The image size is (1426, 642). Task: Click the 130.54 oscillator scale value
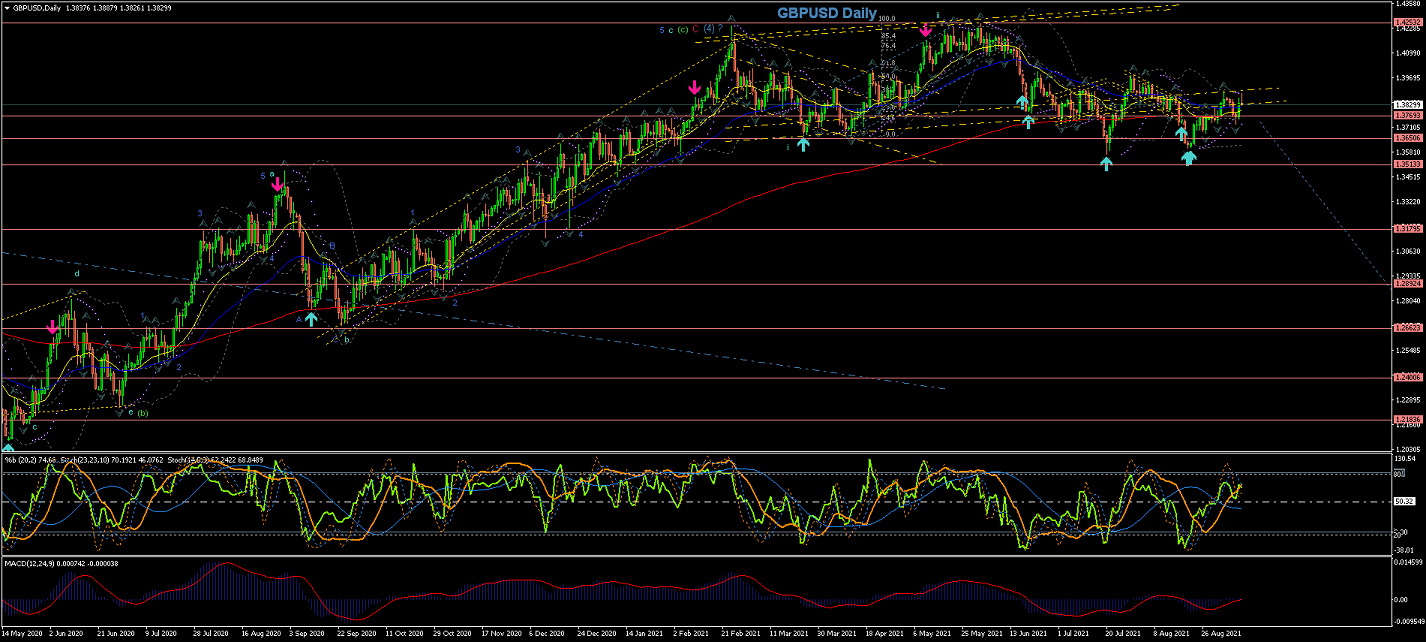coord(1403,458)
